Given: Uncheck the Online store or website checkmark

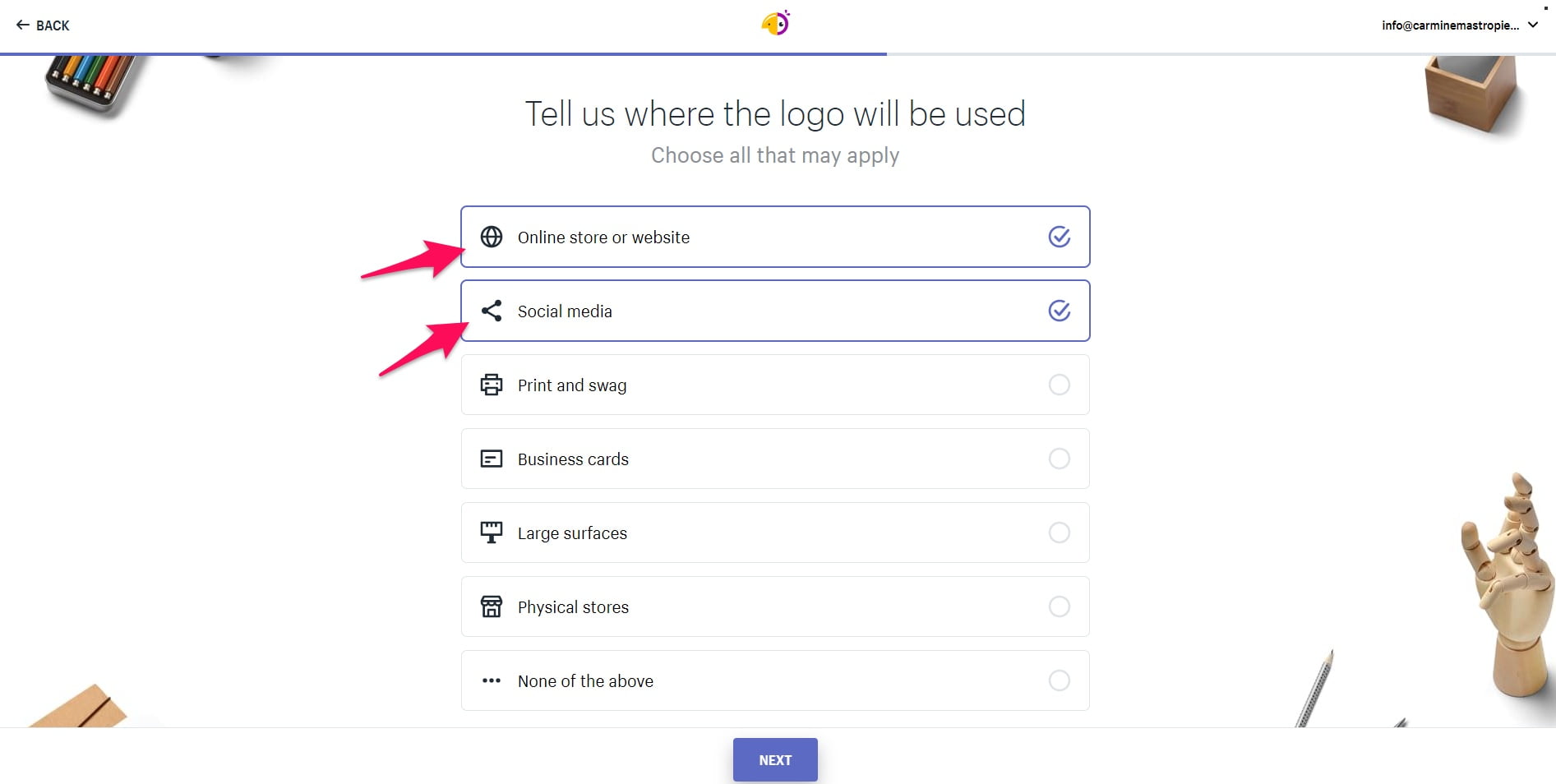Looking at the screenshot, I should tap(1060, 237).
